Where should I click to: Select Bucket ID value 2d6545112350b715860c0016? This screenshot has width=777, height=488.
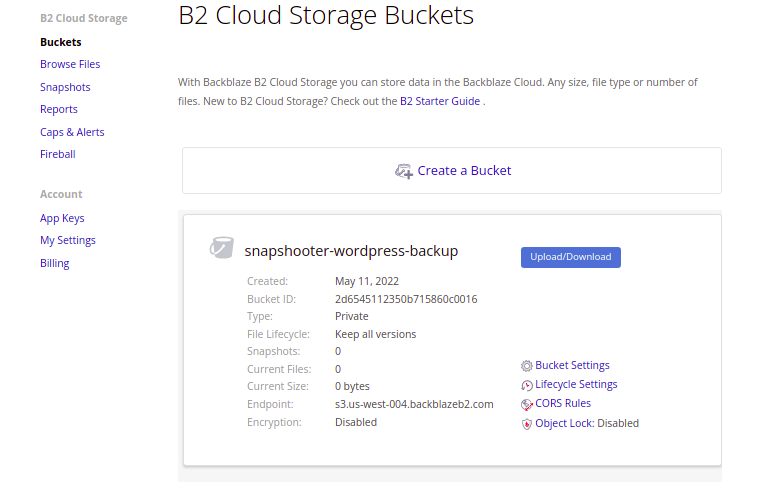point(406,299)
